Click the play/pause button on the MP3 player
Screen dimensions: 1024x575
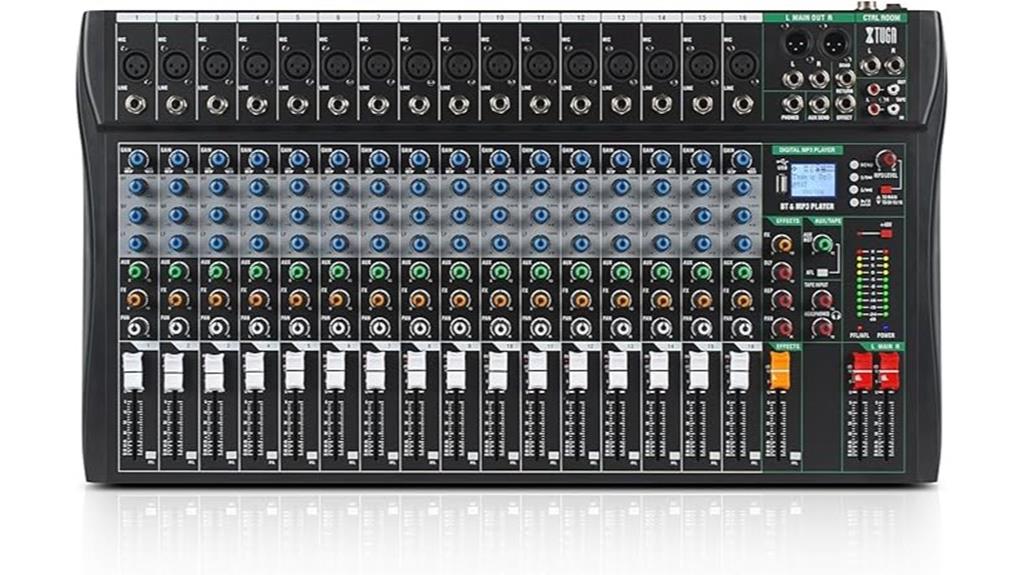[854, 203]
